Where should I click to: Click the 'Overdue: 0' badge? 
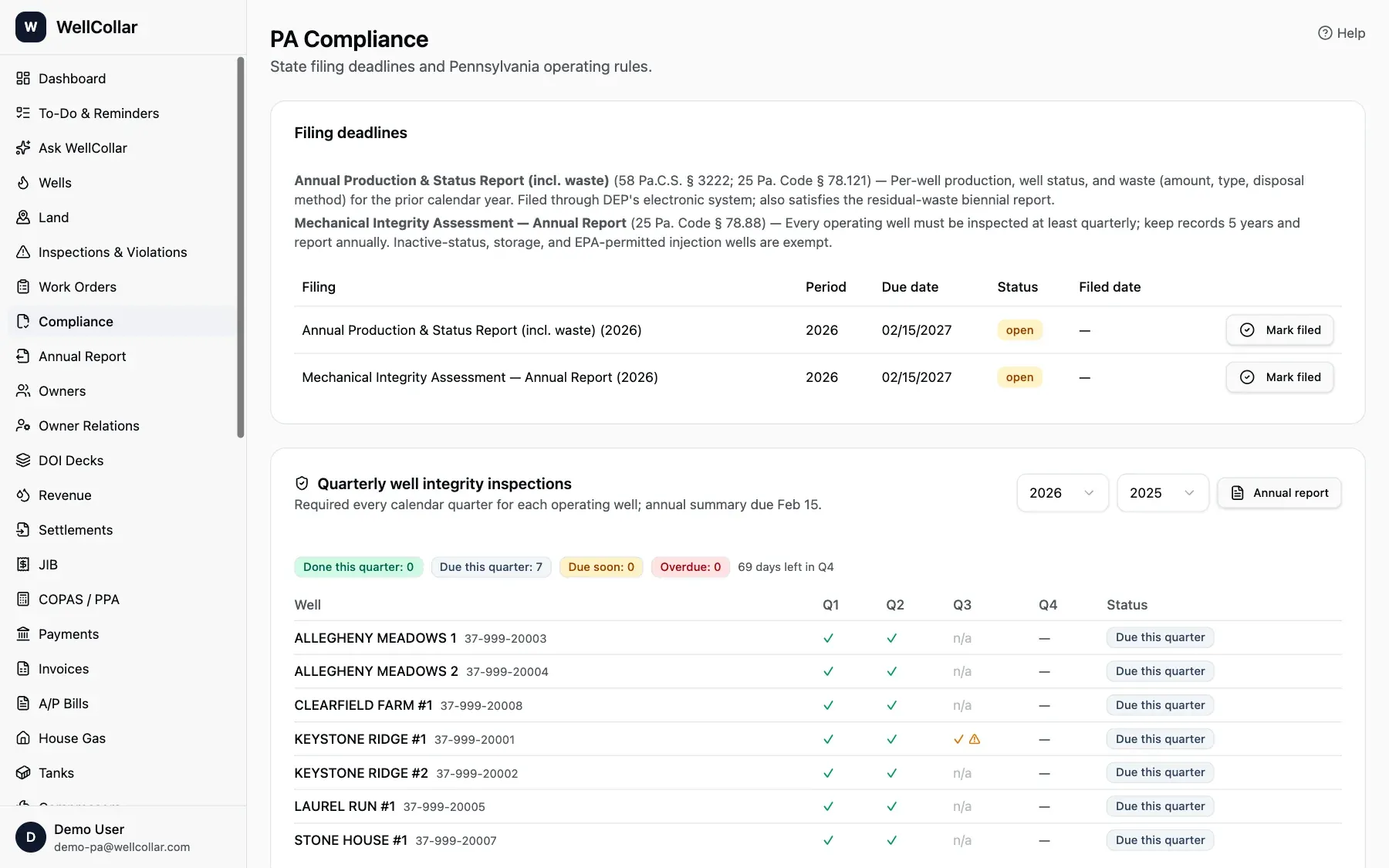[690, 567]
